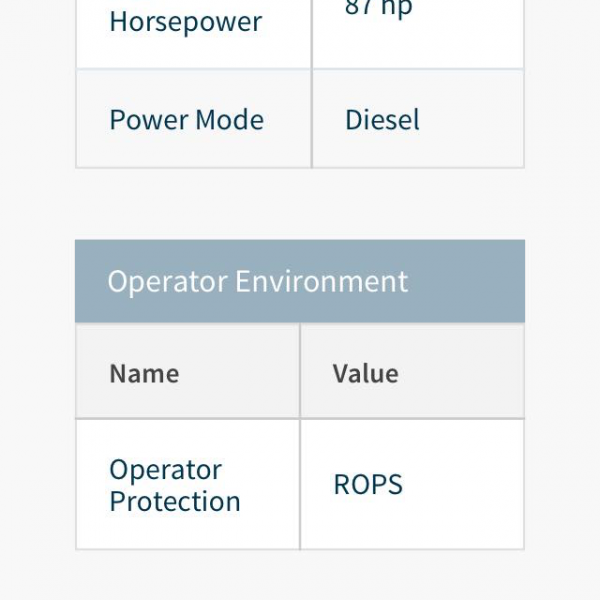Click the word Environment in blue header
Image resolution: width=600 pixels, height=600 pixels.
321,281
